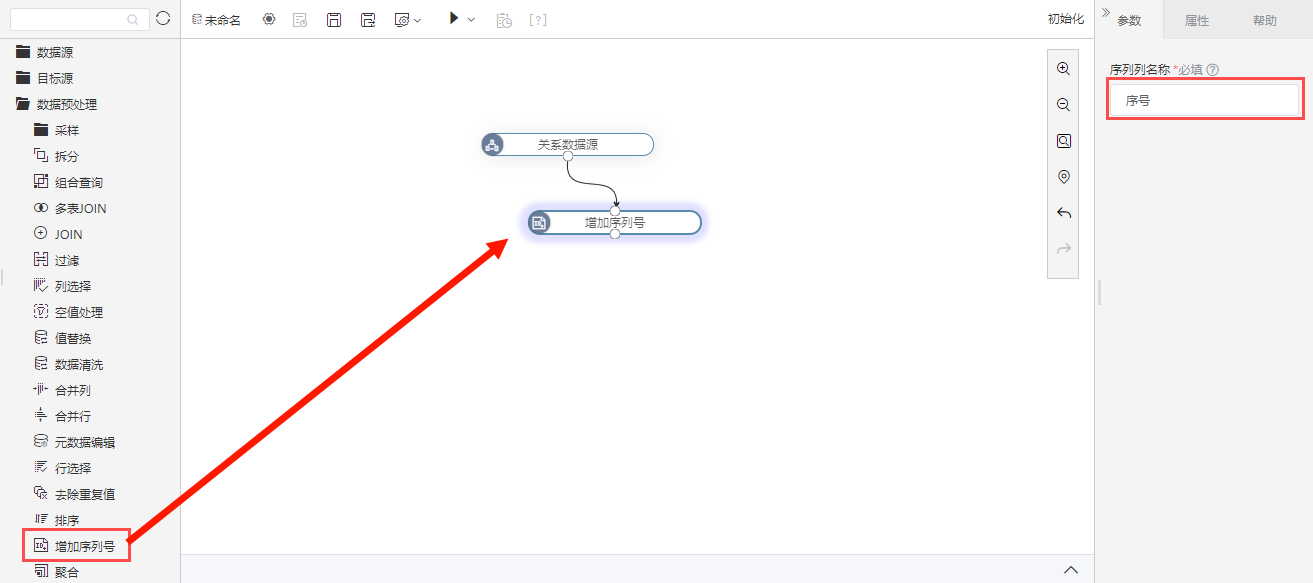Click the help question mark next to 序列列名称
This screenshot has width=1313, height=583.
point(1213,70)
